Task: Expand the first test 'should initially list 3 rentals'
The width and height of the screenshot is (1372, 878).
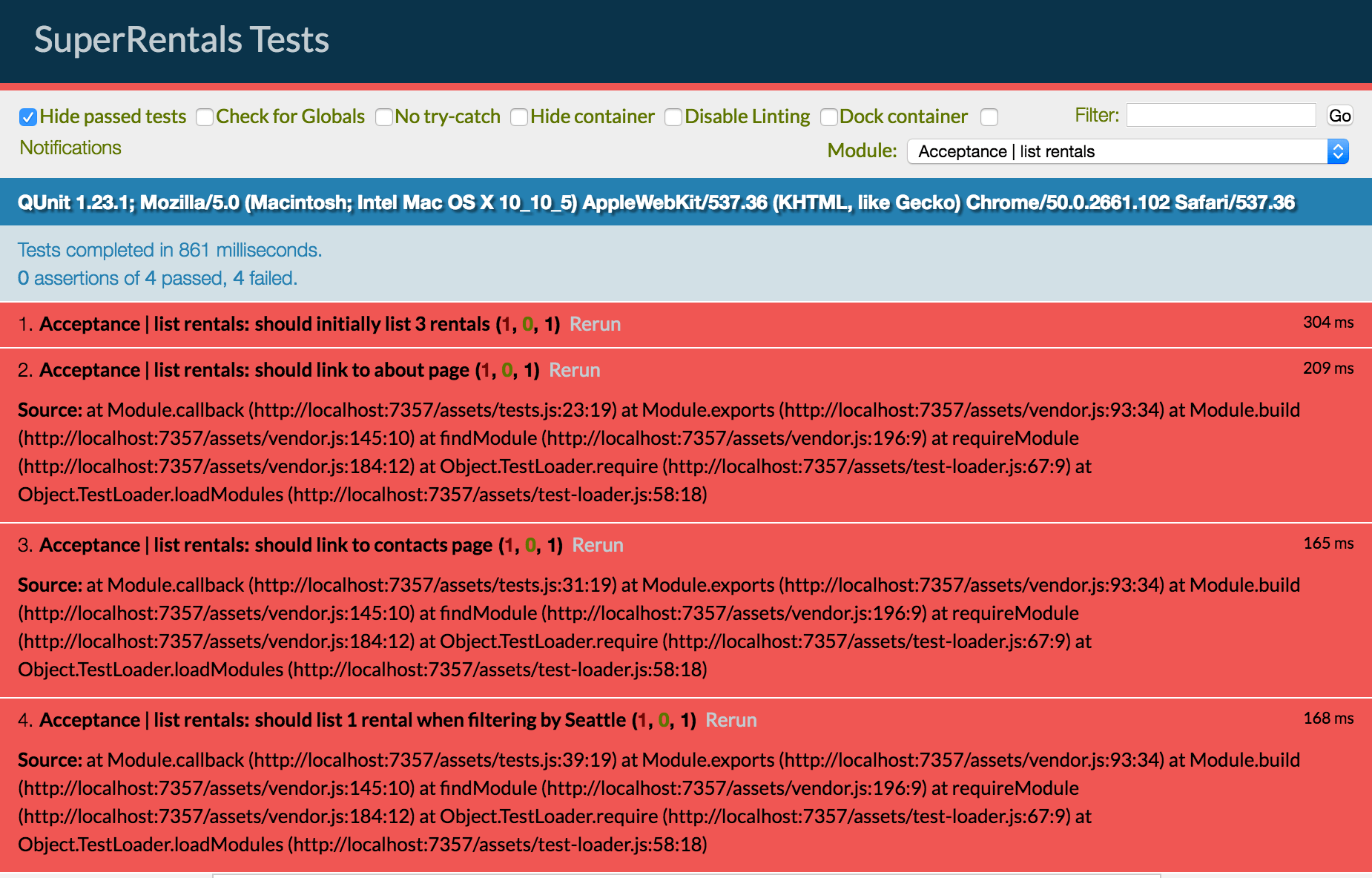Action: click(265, 324)
